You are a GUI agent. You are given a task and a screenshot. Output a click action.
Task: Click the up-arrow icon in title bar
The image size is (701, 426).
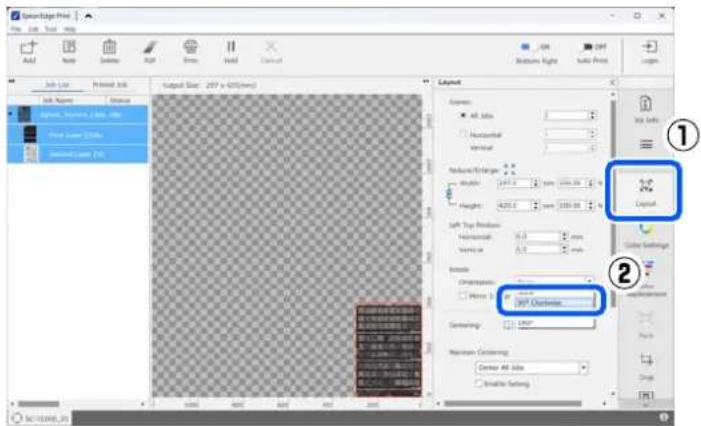click(x=88, y=16)
